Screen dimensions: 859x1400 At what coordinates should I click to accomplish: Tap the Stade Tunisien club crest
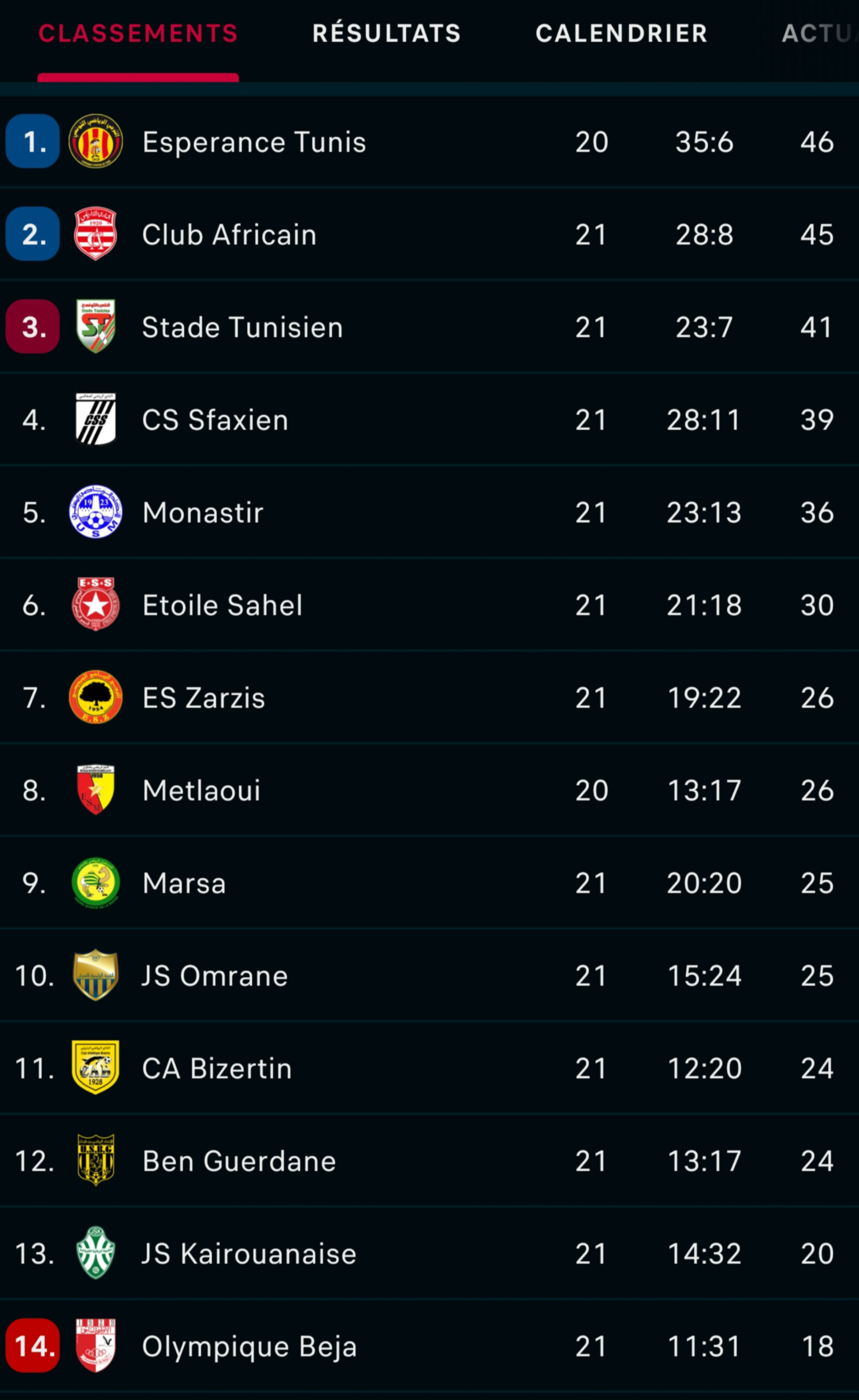tap(96, 326)
